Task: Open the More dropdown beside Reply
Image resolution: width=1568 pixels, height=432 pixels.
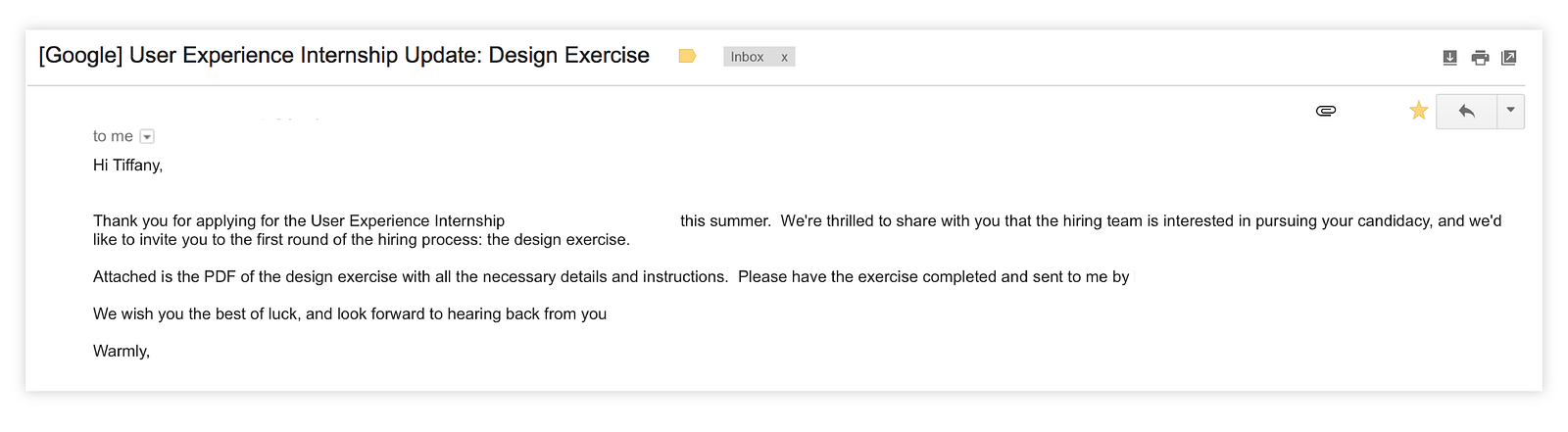Action: click(x=1510, y=111)
